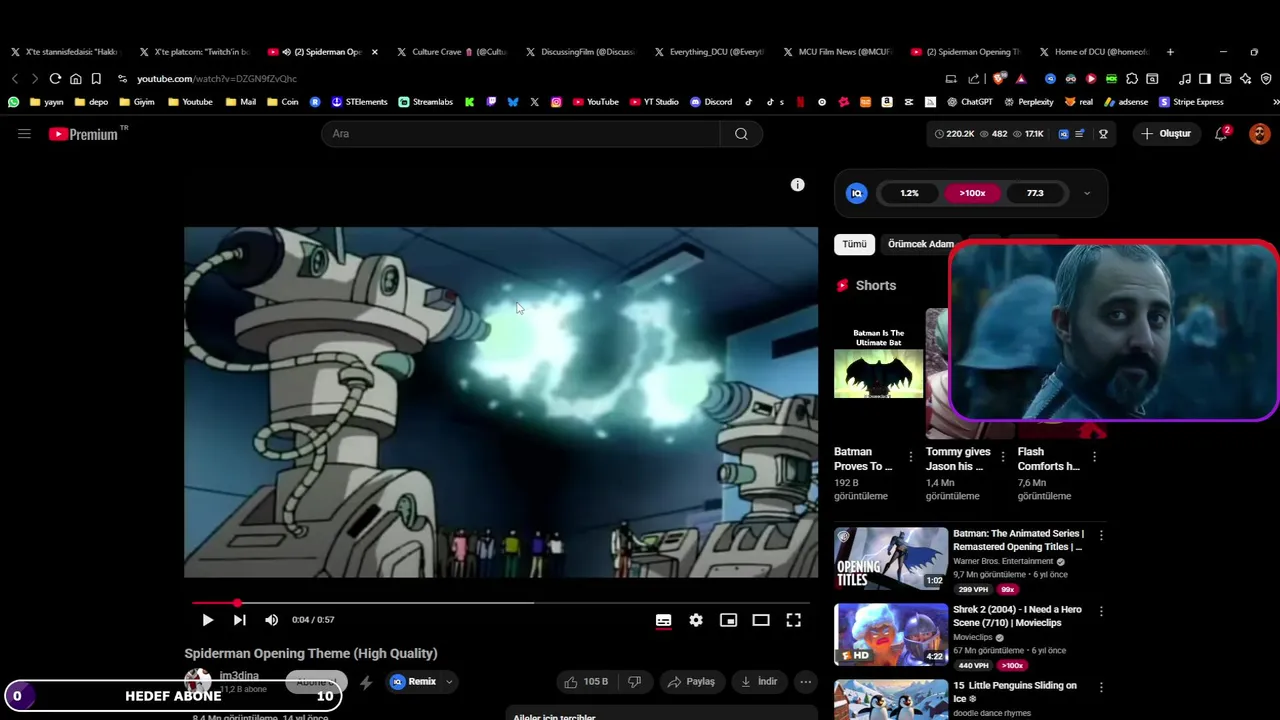Open options for Batman Animated Series video

click(x=1101, y=535)
